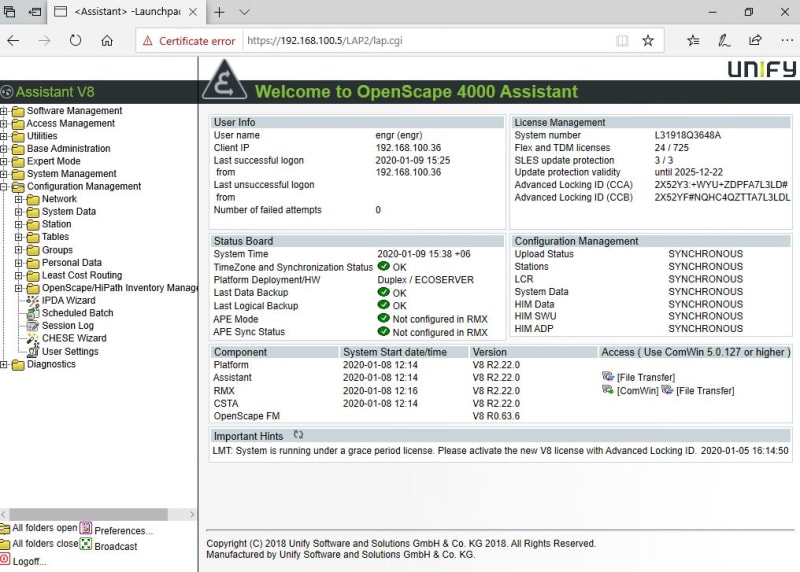Click the Preferences icon at bottom

(x=86, y=528)
